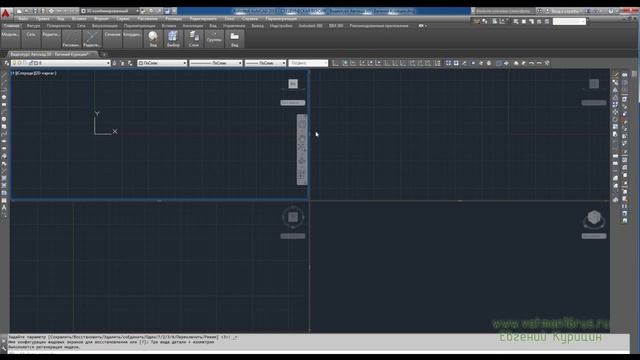The width and height of the screenshot is (640, 360).
Task: Select the Offset tool in Modify toolbar
Action: pyautogui.click(x=616, y=97)
